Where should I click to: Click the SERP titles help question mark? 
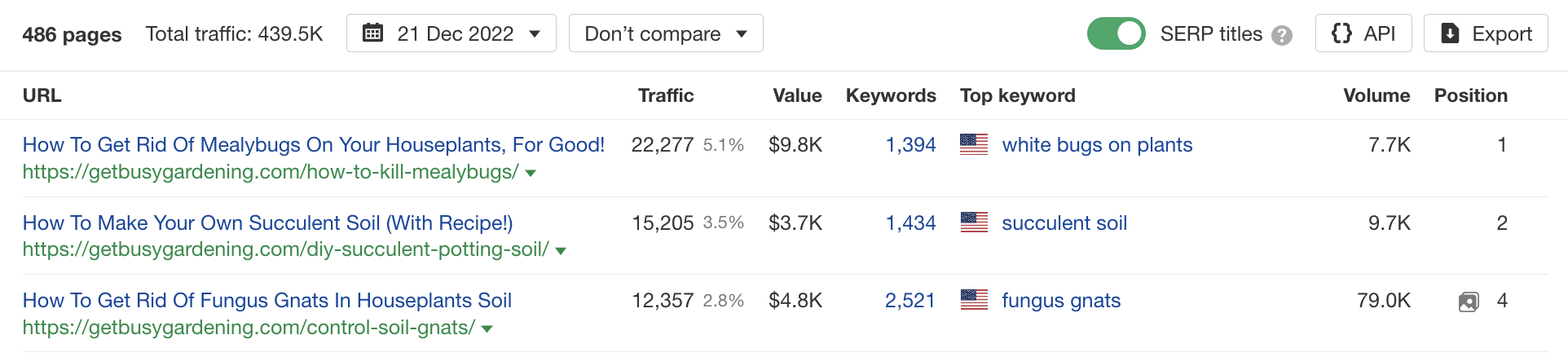pyautogui.click(x=1282, y=35)
